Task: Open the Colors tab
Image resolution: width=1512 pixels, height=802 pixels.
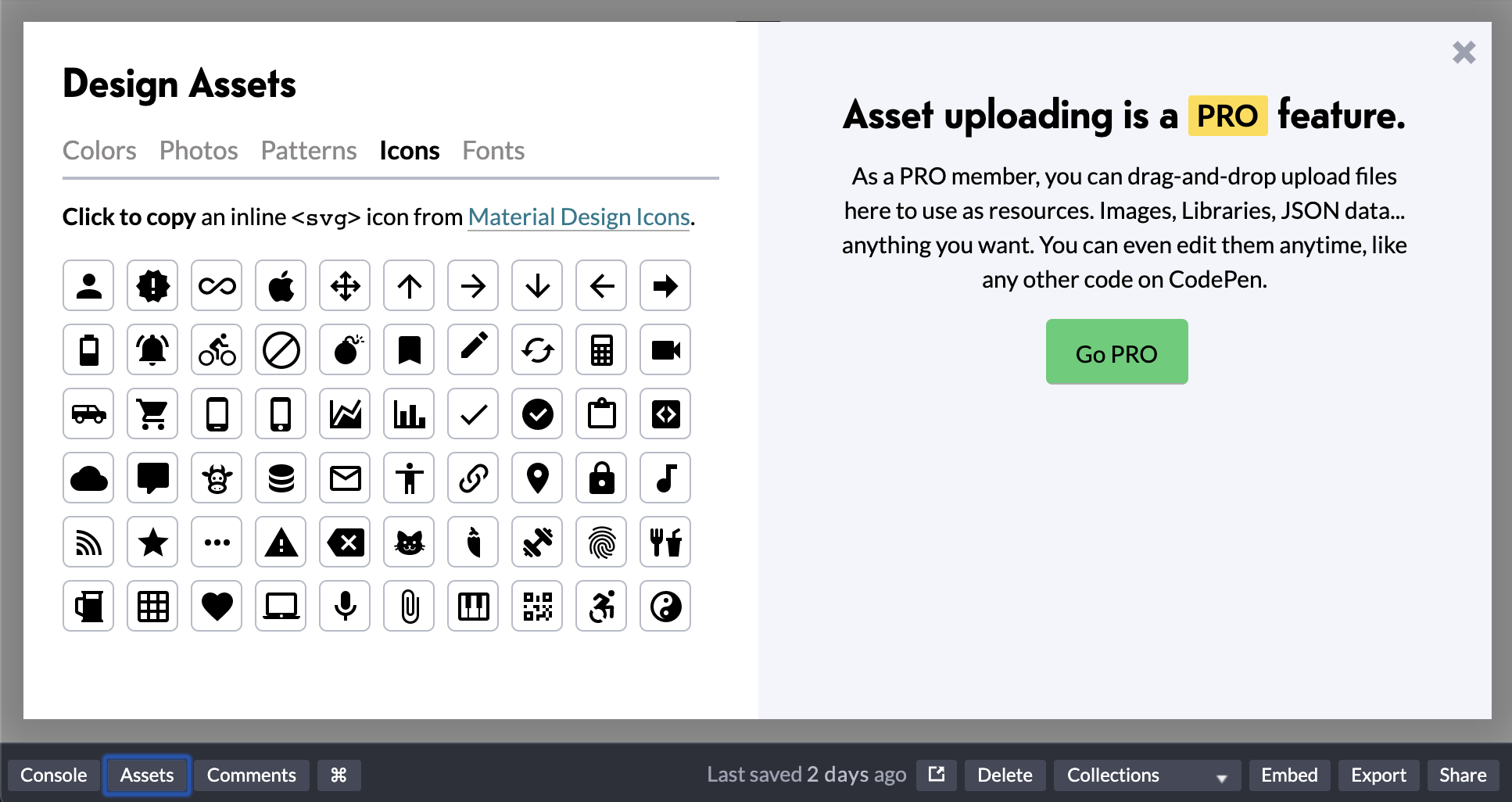Action: 99,150
